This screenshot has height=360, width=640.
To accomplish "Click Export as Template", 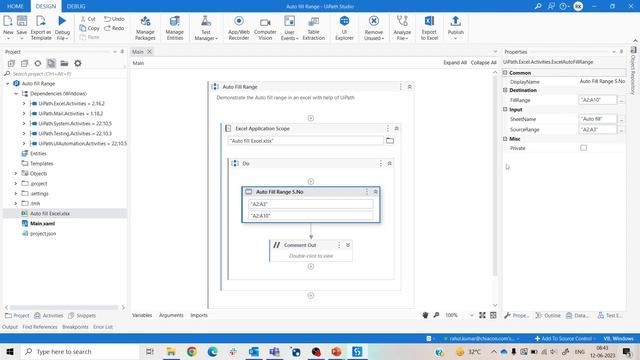I will click(41, 27).
